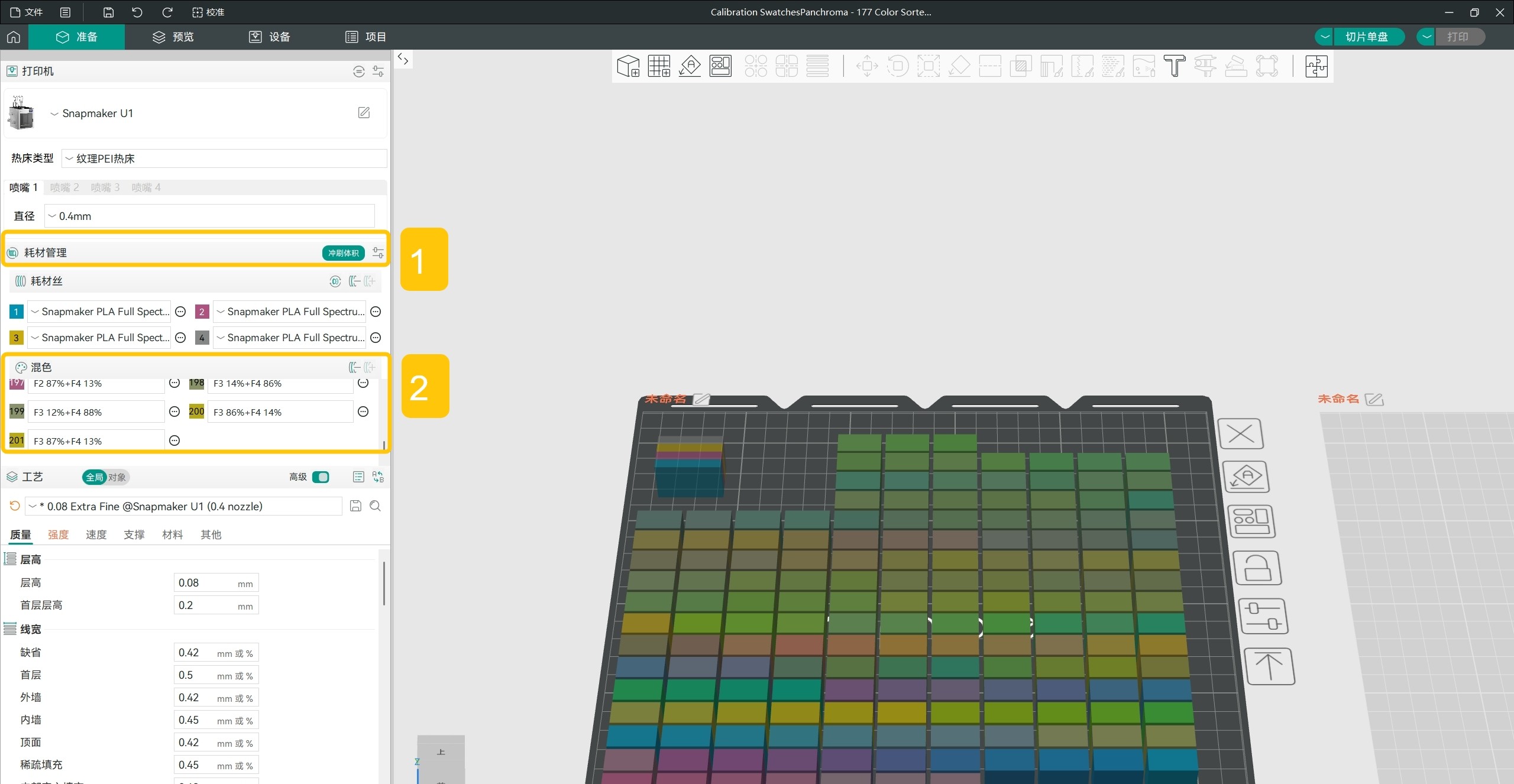Open the assembly view puzzle icon
Image resolution: width=1514 pixels, height=784 pixels.
[1316, 66]
